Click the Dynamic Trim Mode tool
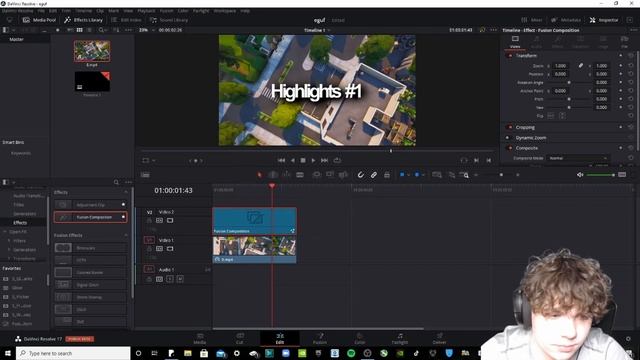 287,175
